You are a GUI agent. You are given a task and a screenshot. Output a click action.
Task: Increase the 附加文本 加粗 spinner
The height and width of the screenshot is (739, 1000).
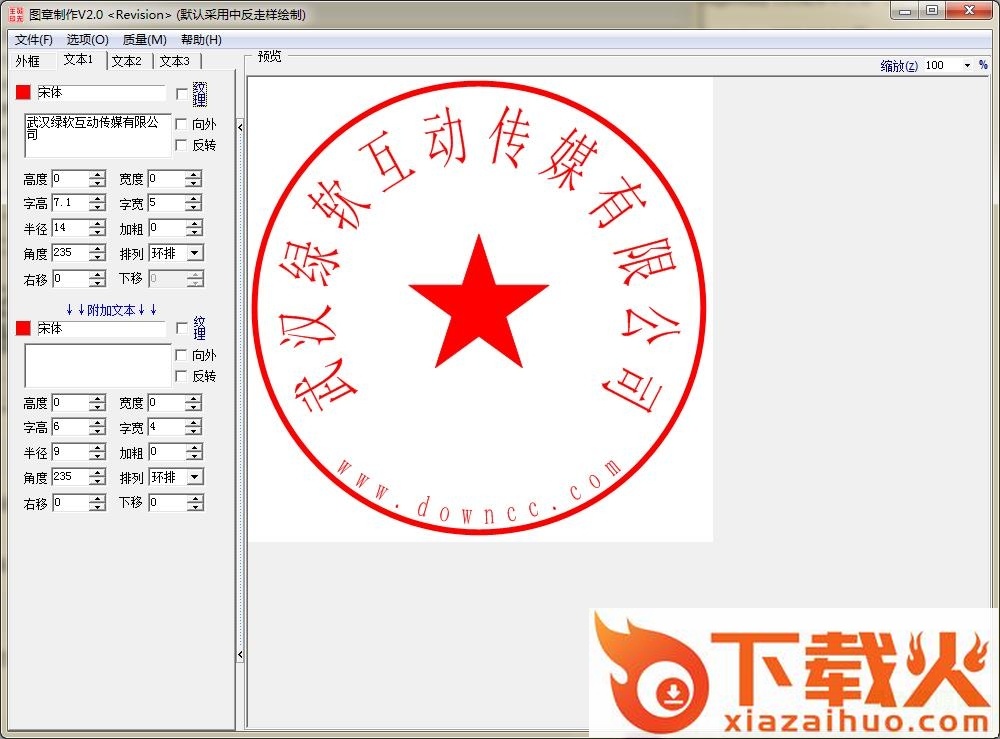[x=193, y=448]
